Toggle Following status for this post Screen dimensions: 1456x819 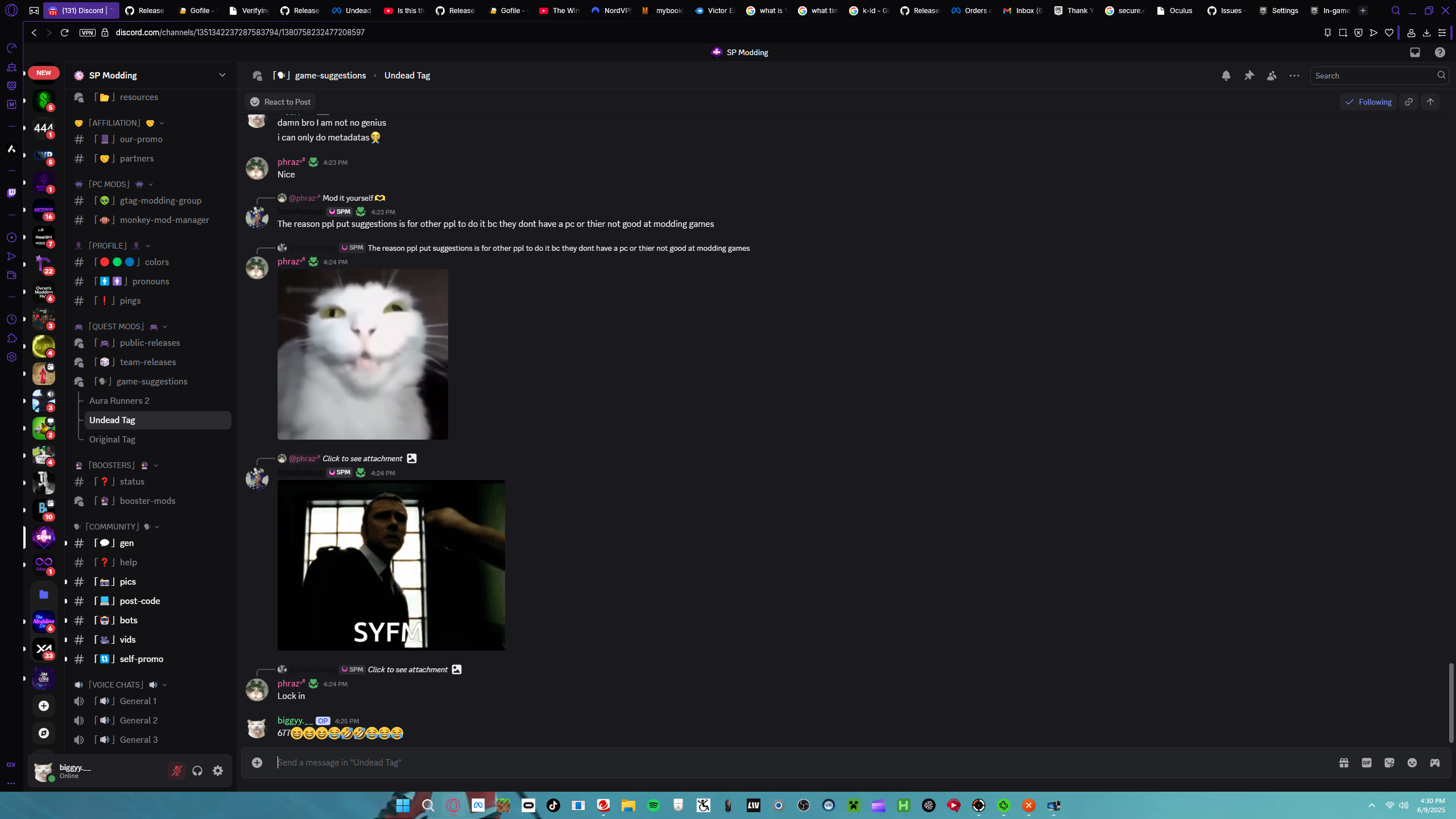(x=1368, y=102)
